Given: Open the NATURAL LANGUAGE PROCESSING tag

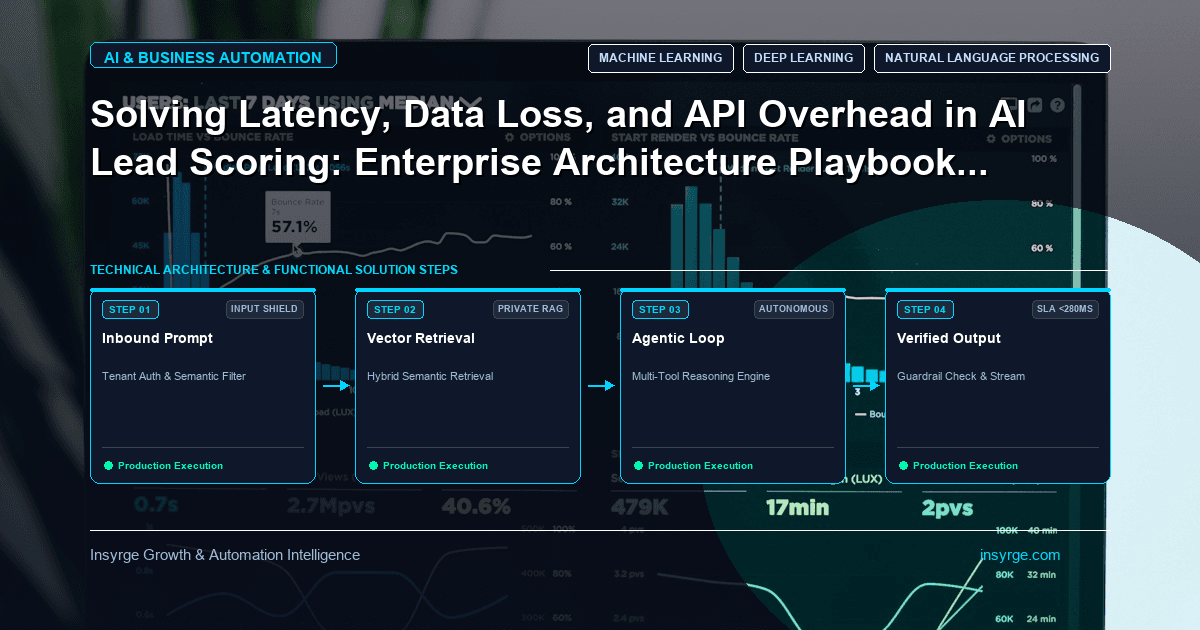Looking at the screenshot, I should click(x=992, y=58).
